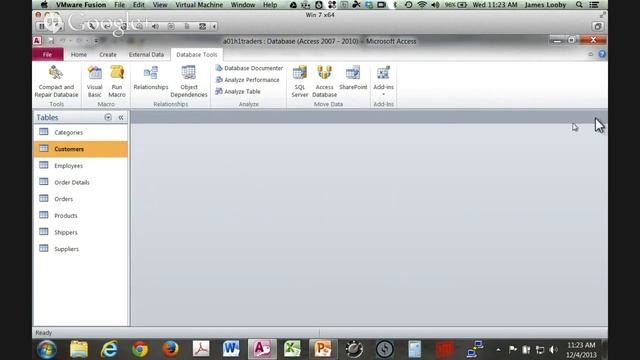Open VMware Fusion Virtual Machine menu

click(x=199, y=5)
